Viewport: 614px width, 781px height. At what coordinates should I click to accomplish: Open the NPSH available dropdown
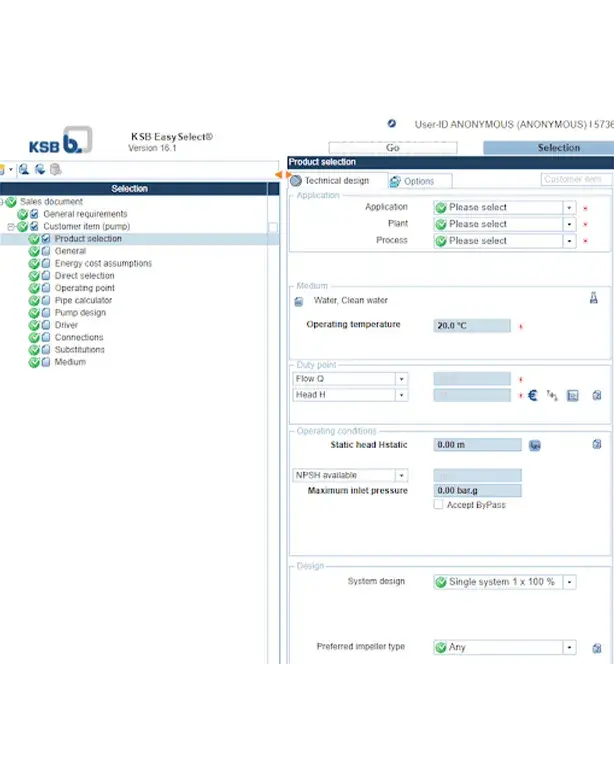pyautogui.click(x=401, y=476)
